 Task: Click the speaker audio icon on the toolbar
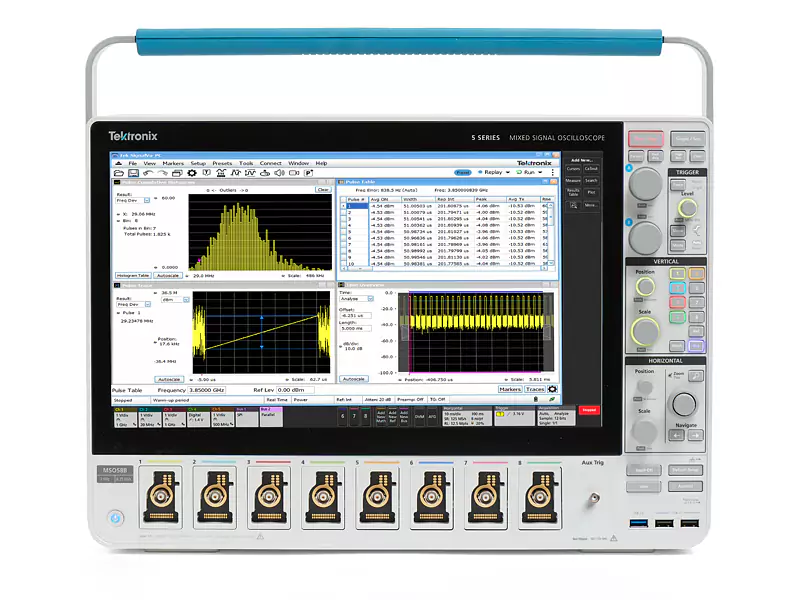(279, 174)
